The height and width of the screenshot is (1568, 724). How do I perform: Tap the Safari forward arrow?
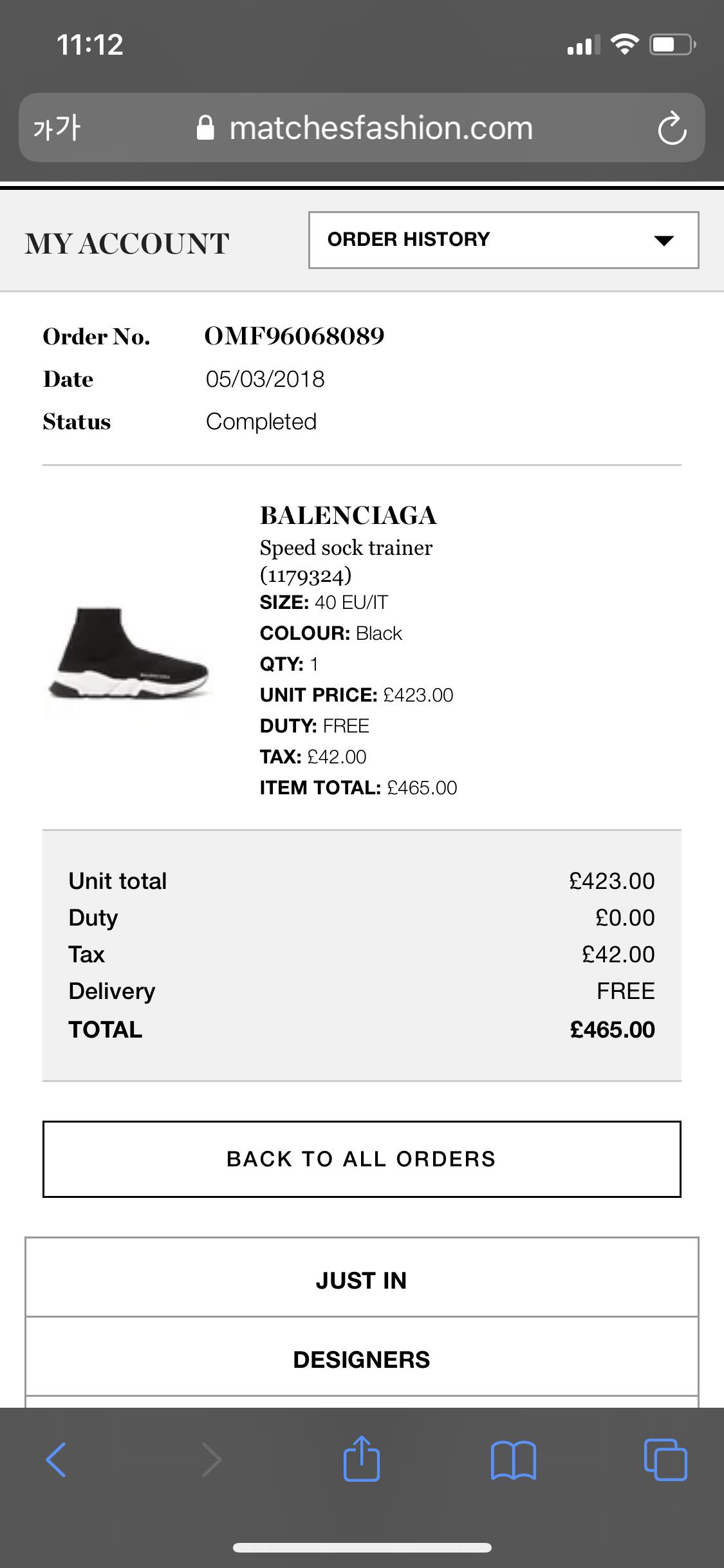(x=211, y=1459)
